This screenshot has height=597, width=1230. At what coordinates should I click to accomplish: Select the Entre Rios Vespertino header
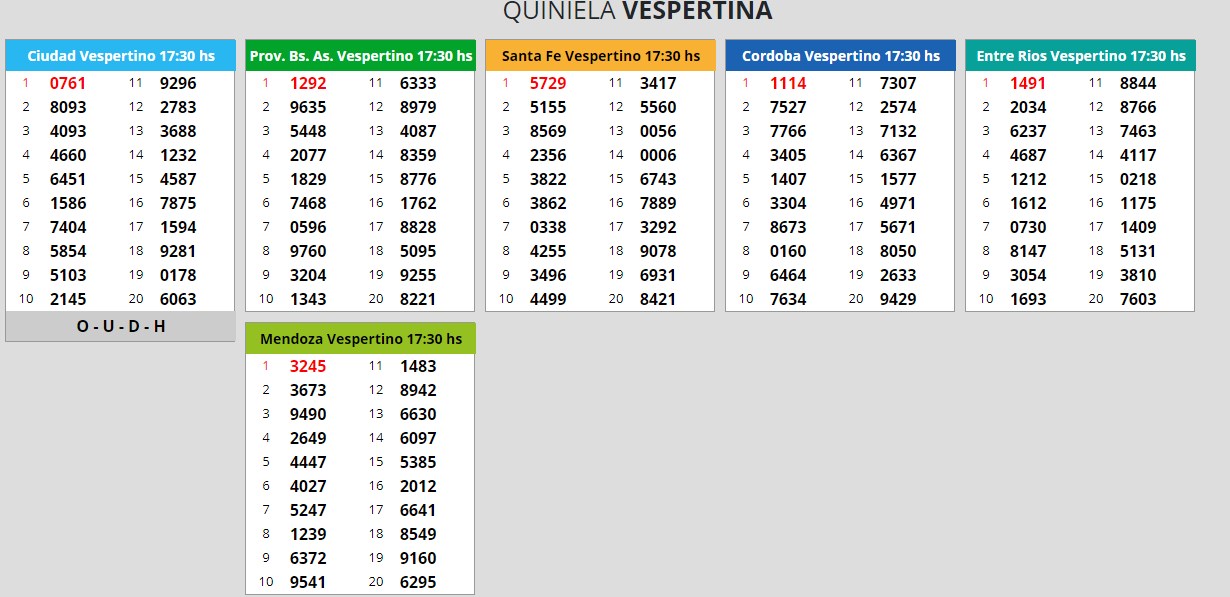coord(1080,56)
